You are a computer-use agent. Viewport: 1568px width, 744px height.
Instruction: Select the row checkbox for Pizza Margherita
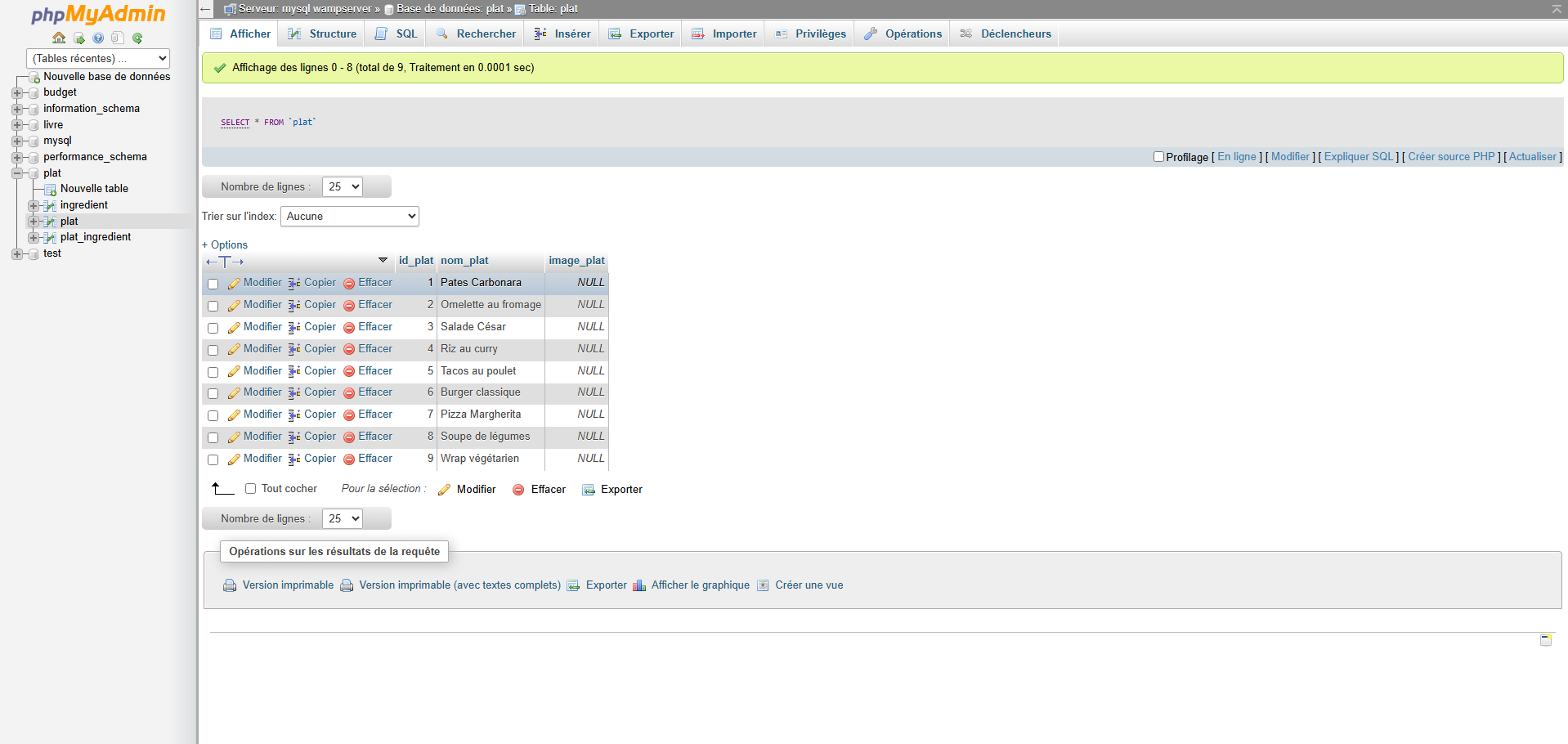point(213,415)
